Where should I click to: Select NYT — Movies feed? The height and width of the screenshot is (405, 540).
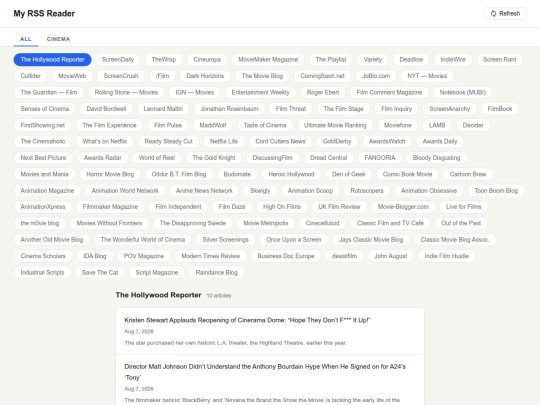pos(427,76)
